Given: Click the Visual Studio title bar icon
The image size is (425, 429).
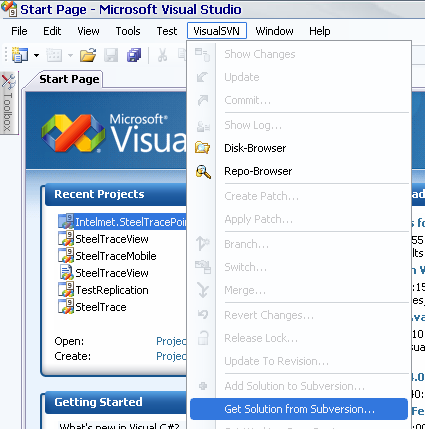Looking at the screenshot, I should point(9,9).
